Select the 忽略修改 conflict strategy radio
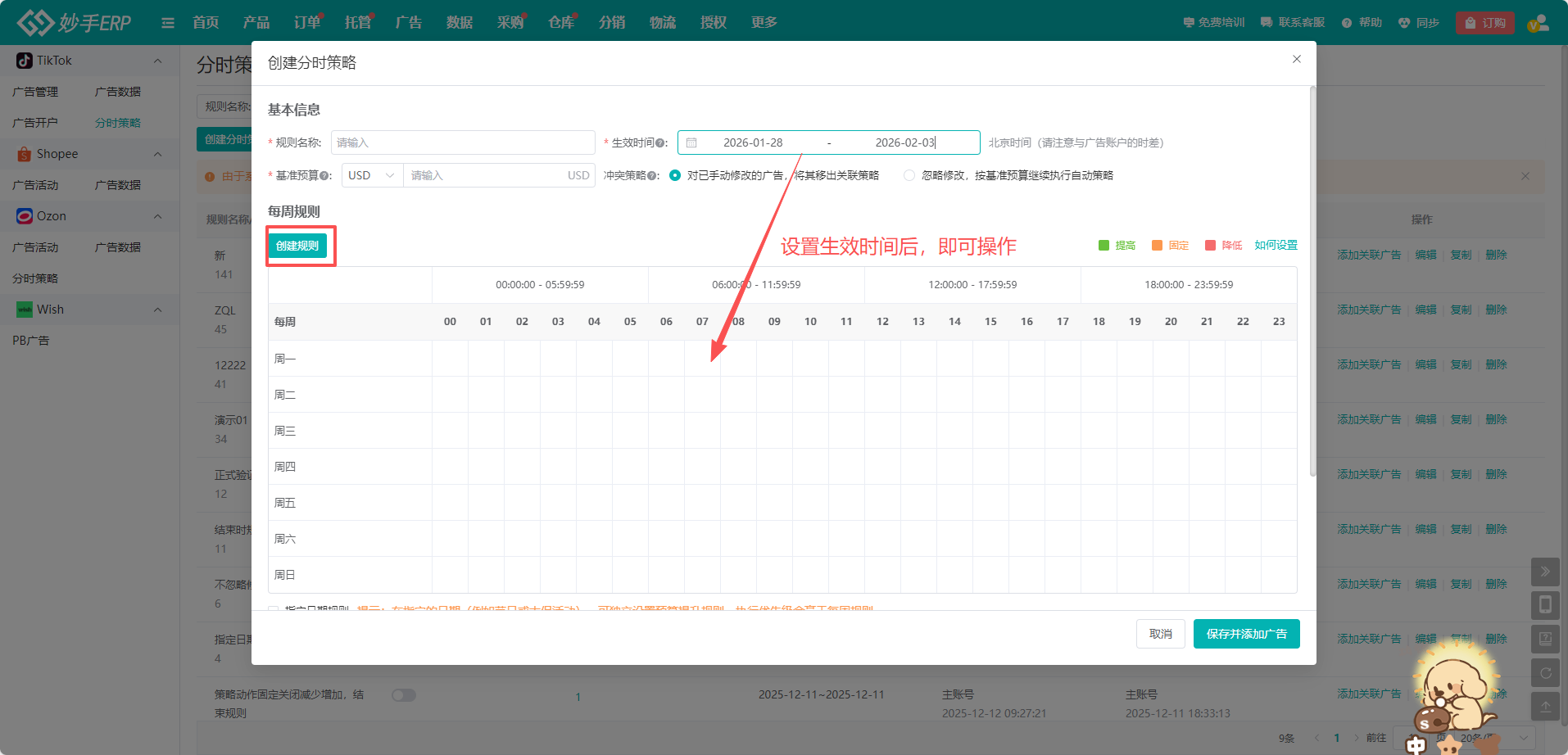The image size is (1568, 755). [x=909, y=175]
